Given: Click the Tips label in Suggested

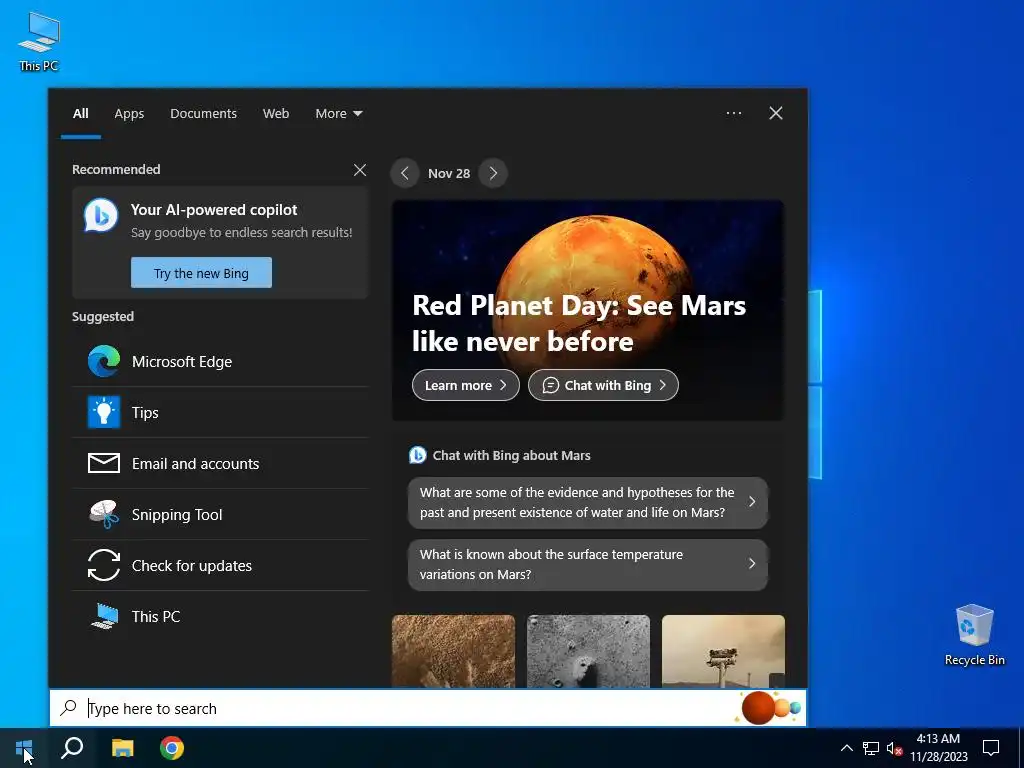Looking at the screenshot, I should [145, 413].
